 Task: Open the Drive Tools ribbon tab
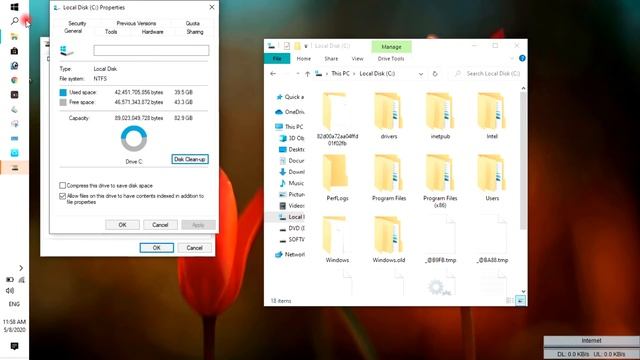point(391,58)
